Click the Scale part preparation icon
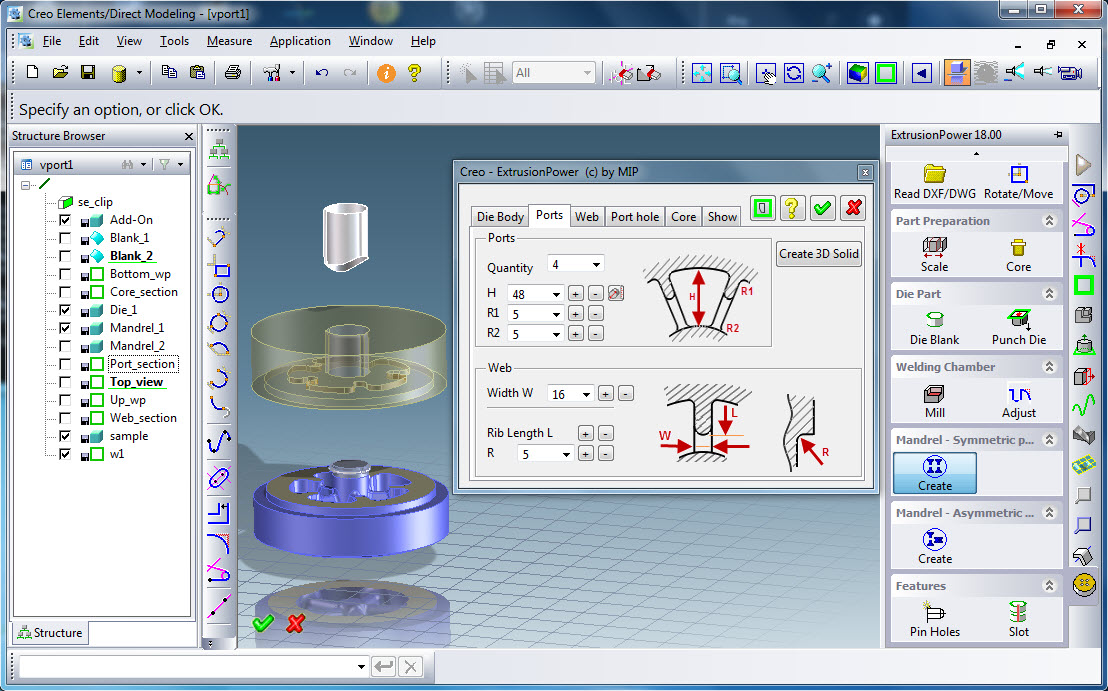Image resolution: width=1108 pixels, height=691 pixels. click(x=934, y=247)
